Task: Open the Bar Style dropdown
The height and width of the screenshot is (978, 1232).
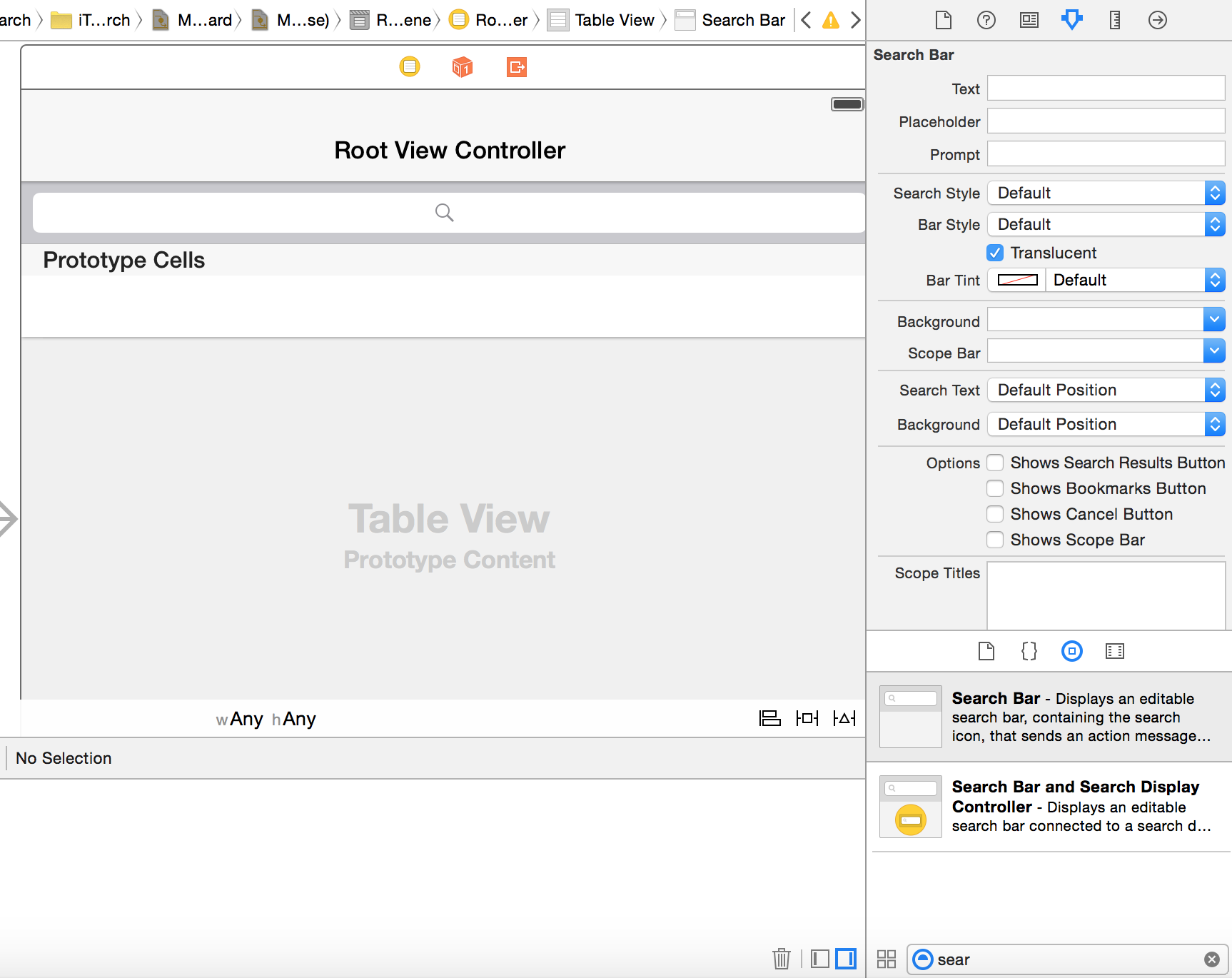Action: click(x=1105, y=224)
